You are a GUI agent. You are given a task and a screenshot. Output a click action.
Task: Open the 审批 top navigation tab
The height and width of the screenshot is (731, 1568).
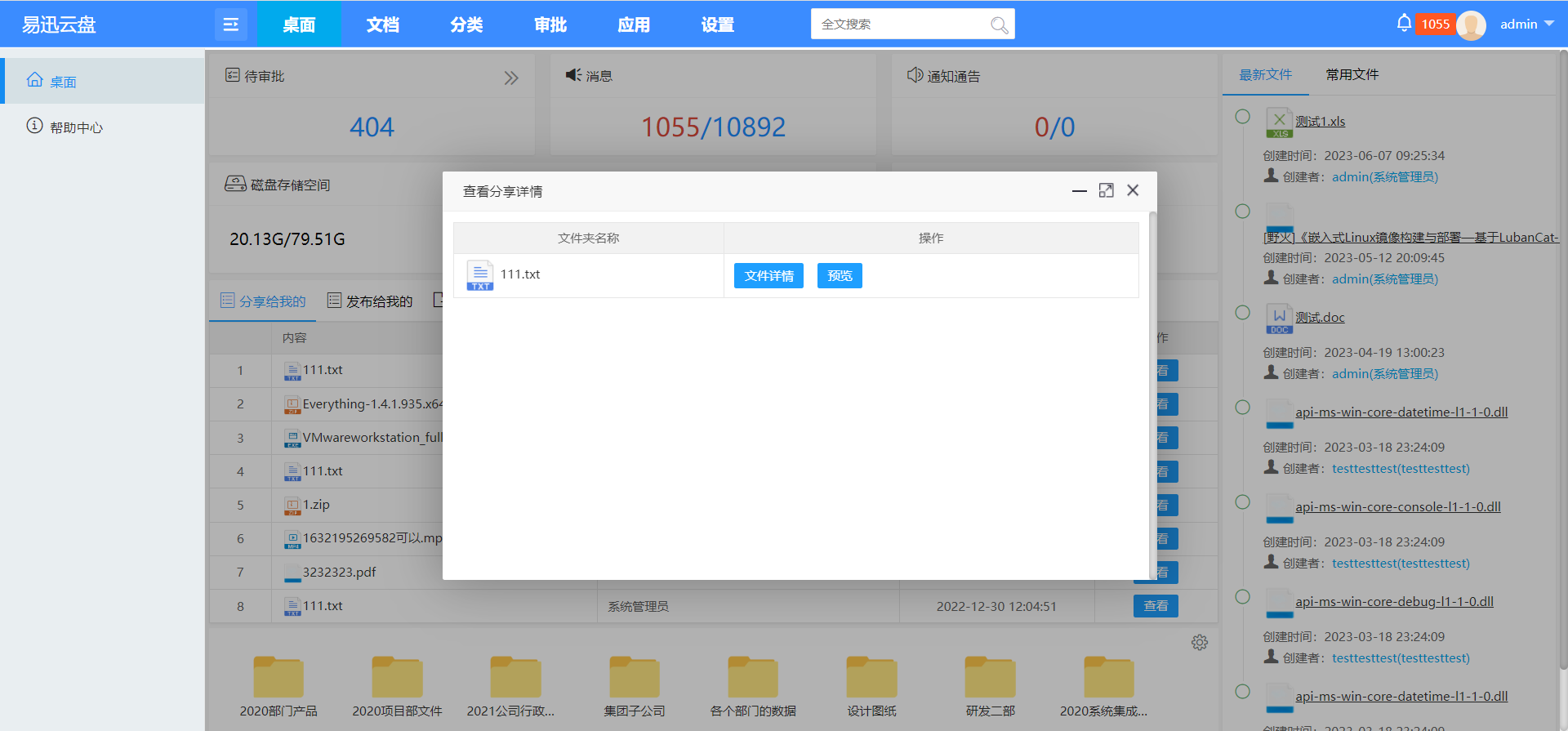click(550, 25)
